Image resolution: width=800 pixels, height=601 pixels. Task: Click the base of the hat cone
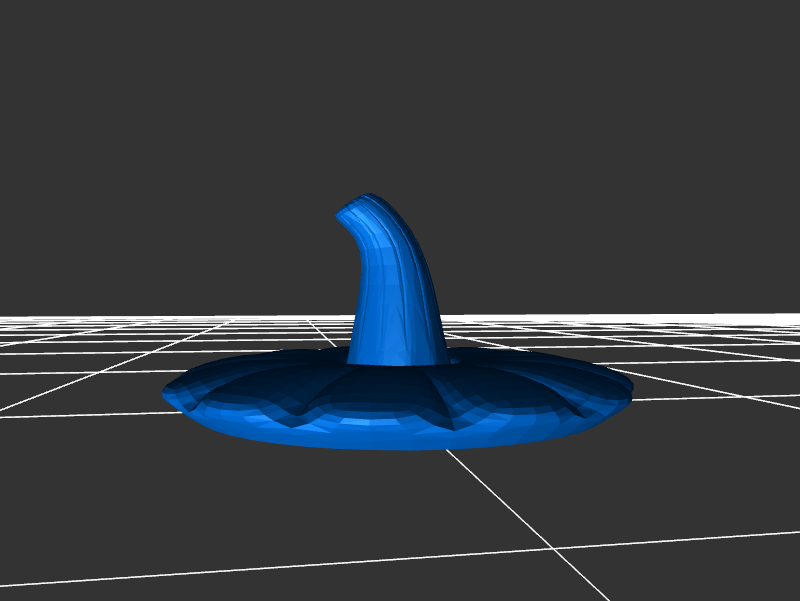[397, 355]
